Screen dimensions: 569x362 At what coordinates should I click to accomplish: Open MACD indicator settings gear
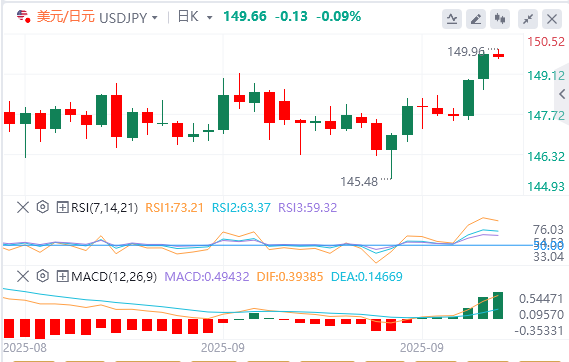pyautogui.click(x=43, y=276)
